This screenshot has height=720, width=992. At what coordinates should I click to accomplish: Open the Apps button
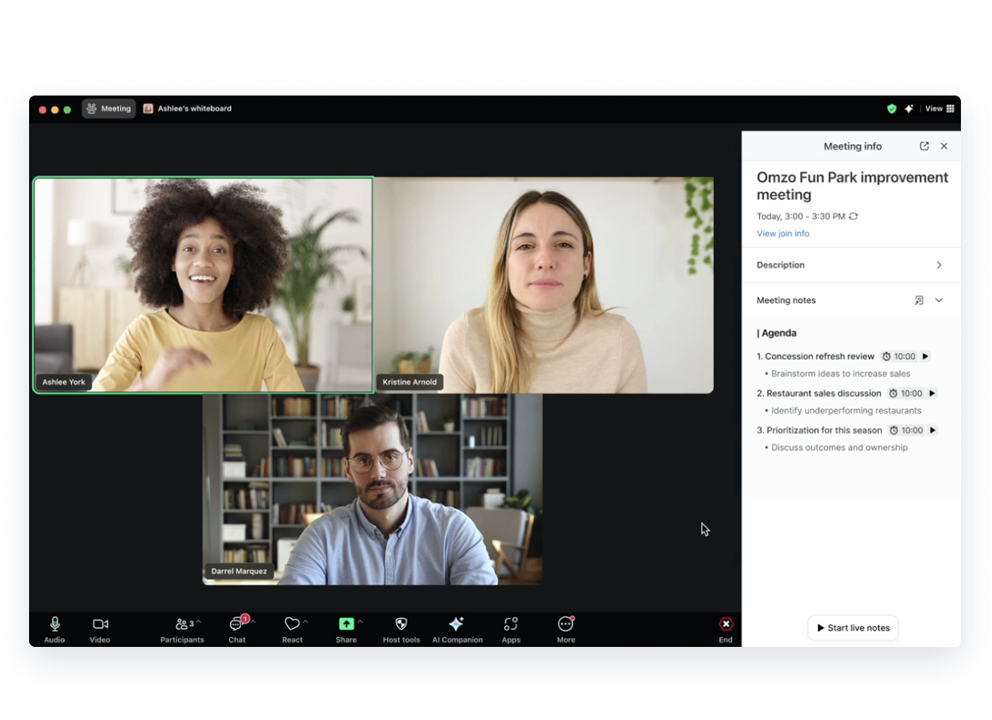click(x=511, y=630)
